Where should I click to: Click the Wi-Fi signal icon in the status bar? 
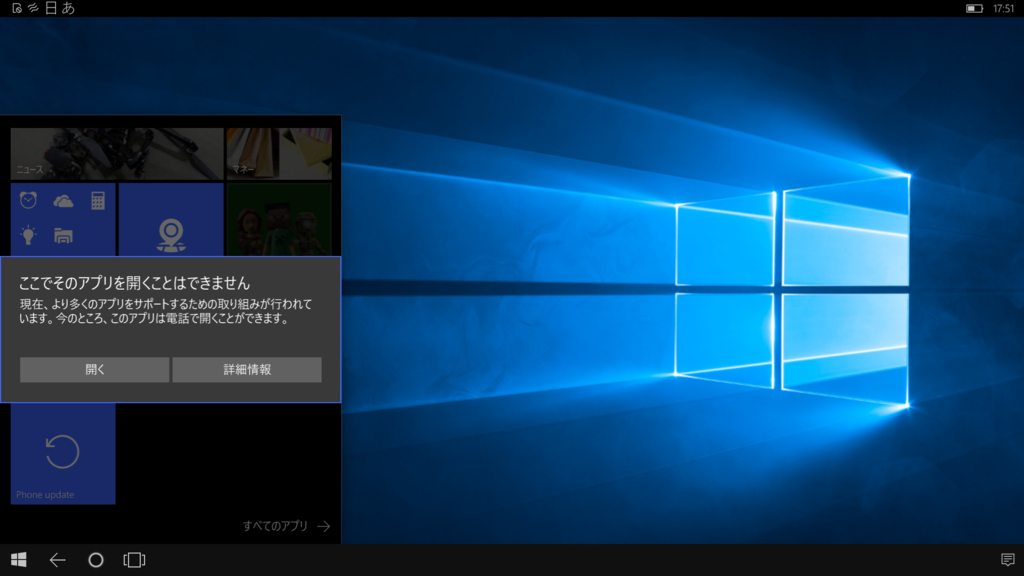point(33,8)
